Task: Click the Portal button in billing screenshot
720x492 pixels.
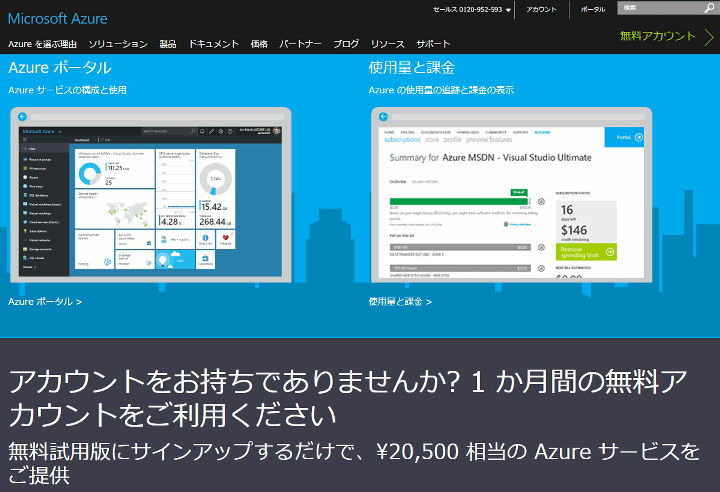Action: [x=624, y=137]
